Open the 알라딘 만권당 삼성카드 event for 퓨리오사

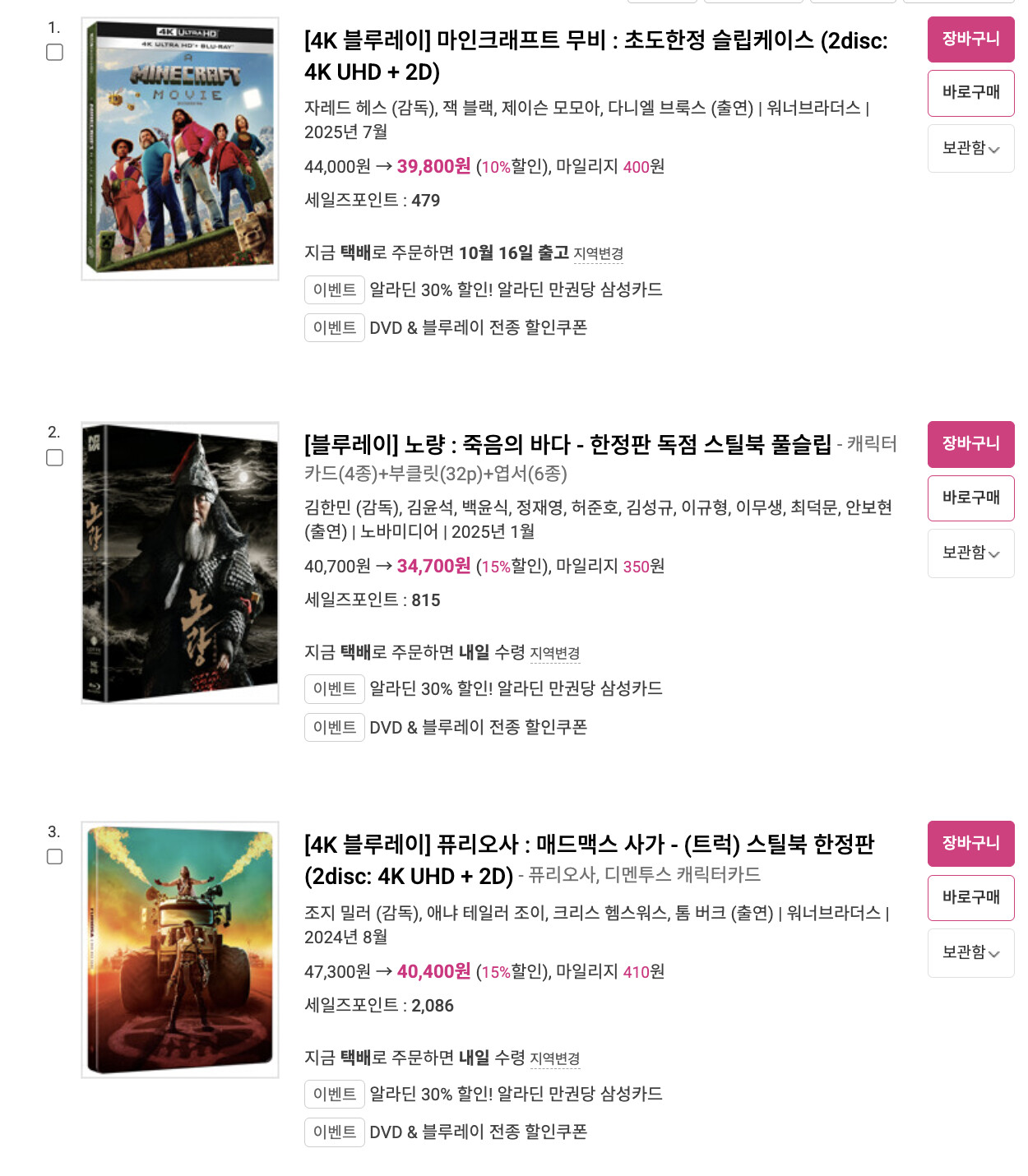516,1095
